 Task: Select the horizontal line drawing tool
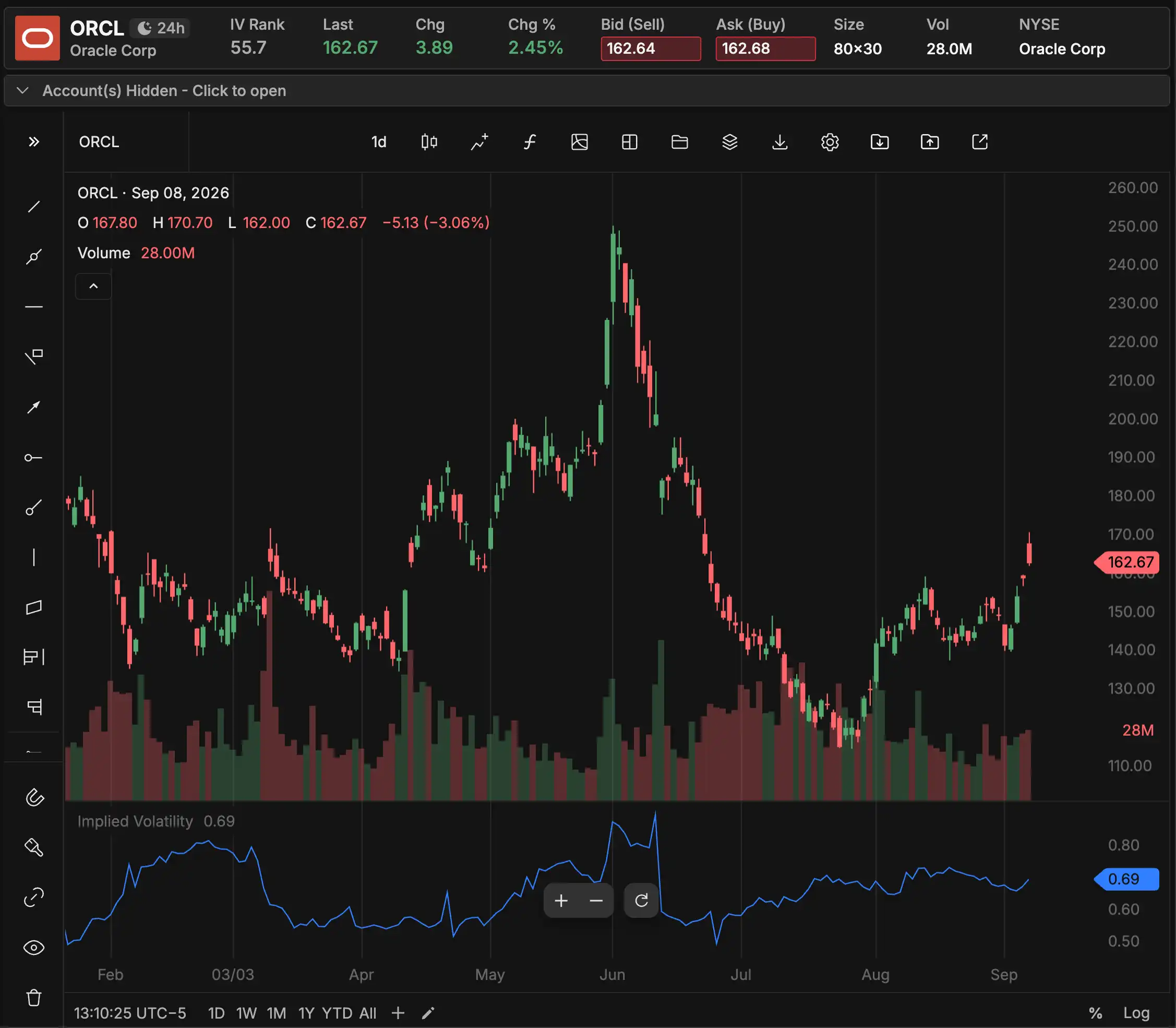coord(34,307)
